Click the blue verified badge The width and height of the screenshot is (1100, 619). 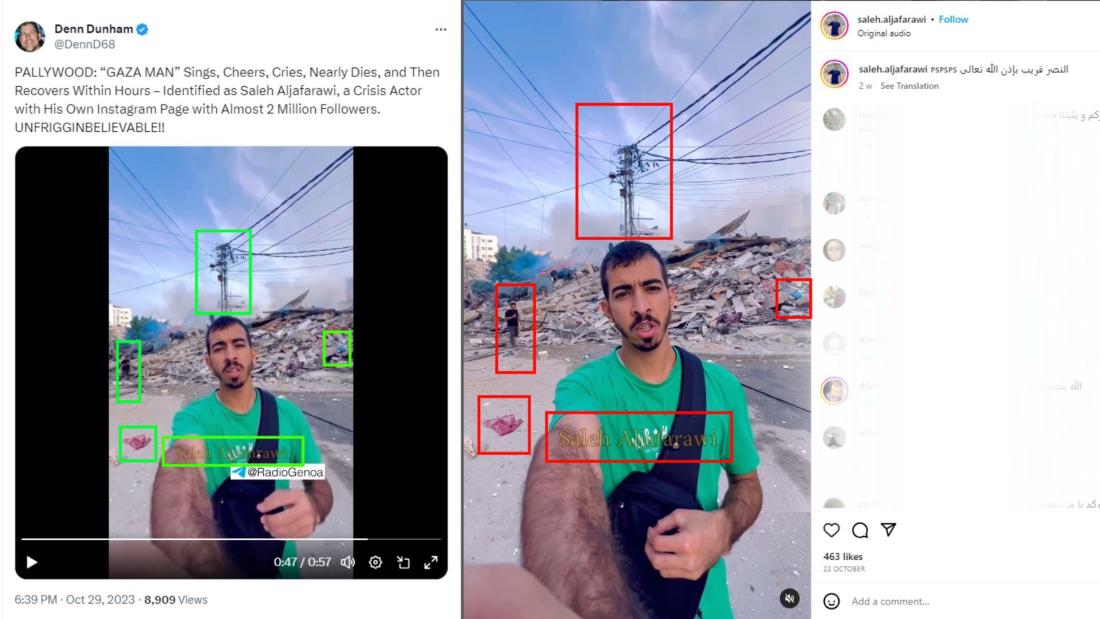pyautogui.click(x=142, y=29)
